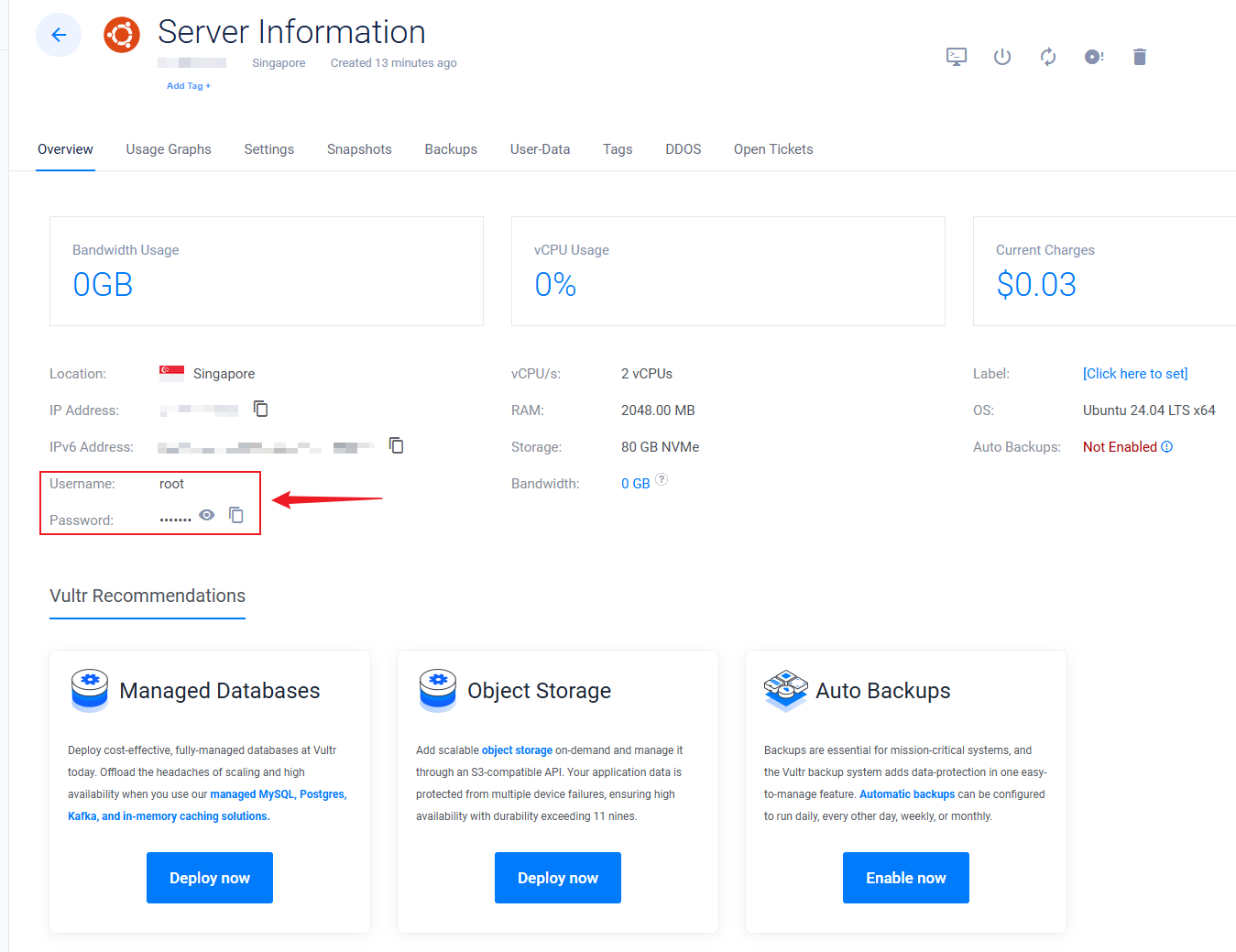Show the password with eye icon
1236x952 pixels.
coord(207,515)
